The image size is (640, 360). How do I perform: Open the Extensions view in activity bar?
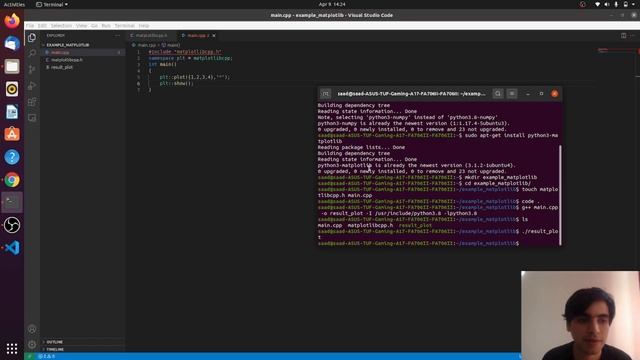[32, 102]
